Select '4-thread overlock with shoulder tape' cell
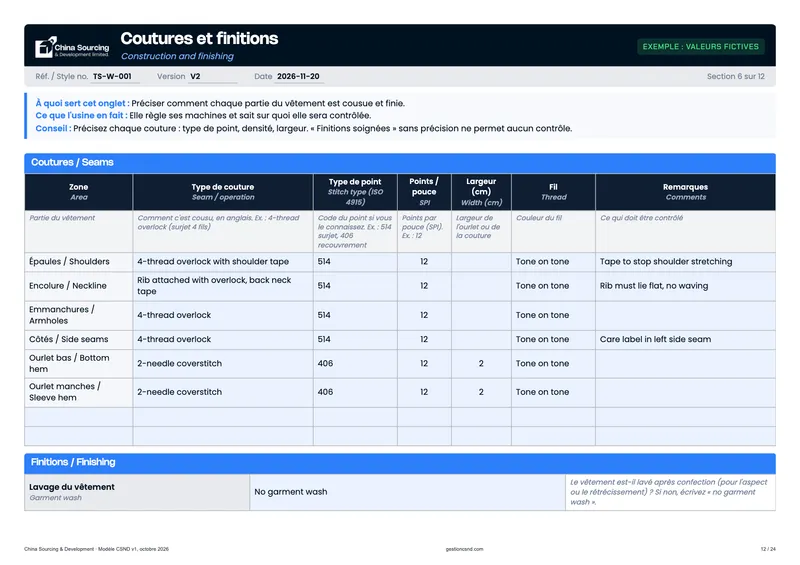 223,262
